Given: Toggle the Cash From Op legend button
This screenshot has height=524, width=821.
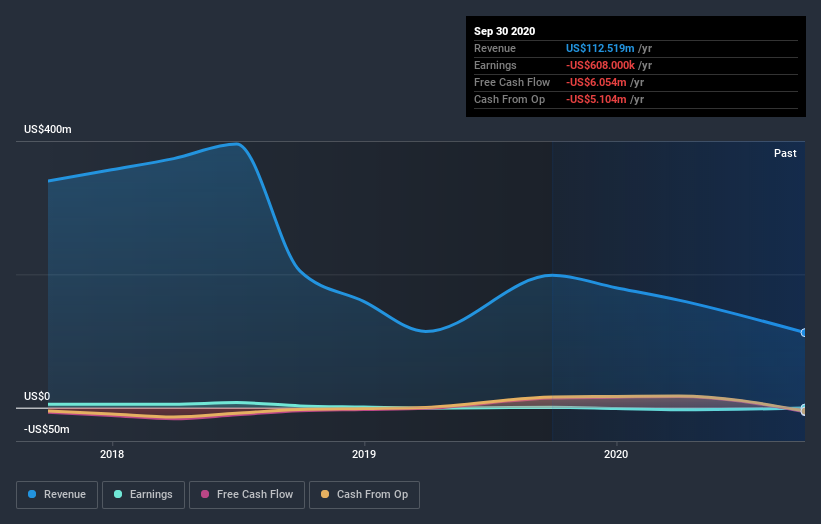Looking at the screenshot, I should click(x=364, y=495).
